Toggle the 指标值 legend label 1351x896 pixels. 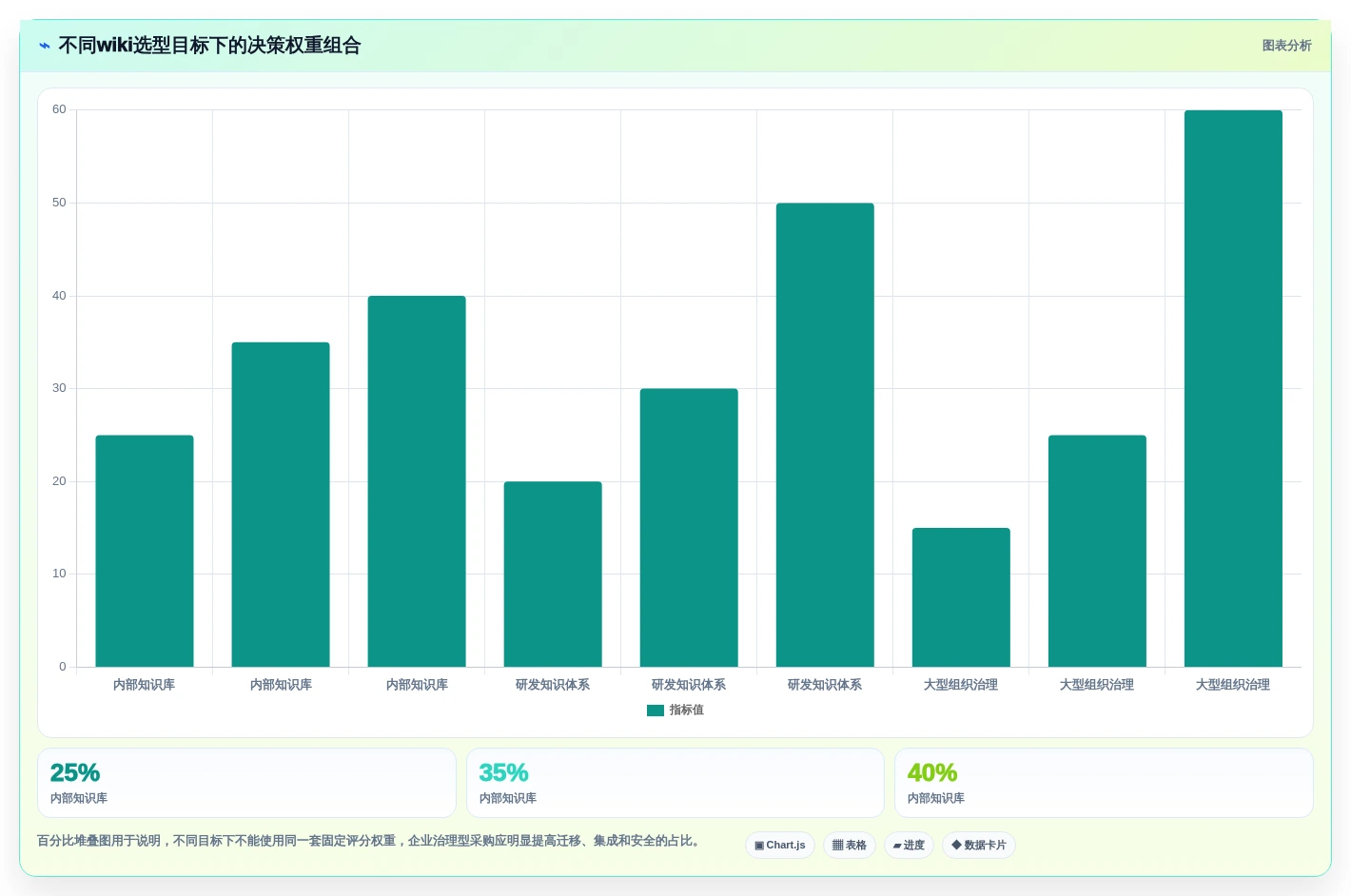click(x=687, y=711)
